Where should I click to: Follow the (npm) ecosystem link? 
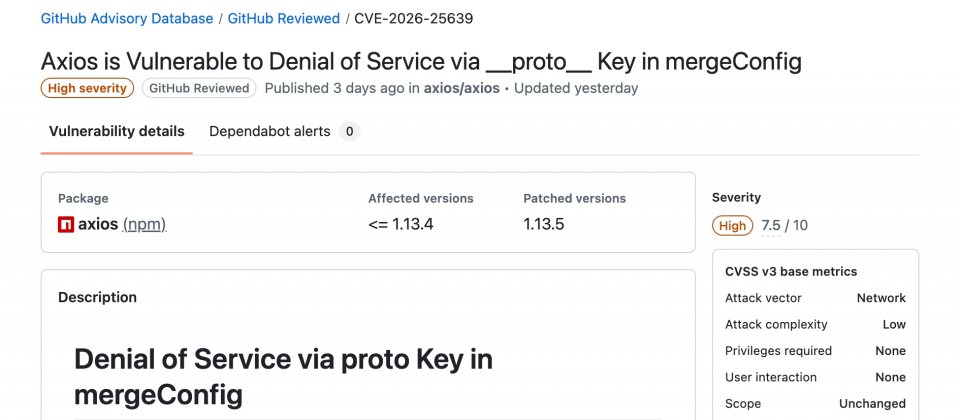pyautogui.click(x=144, y=224)
